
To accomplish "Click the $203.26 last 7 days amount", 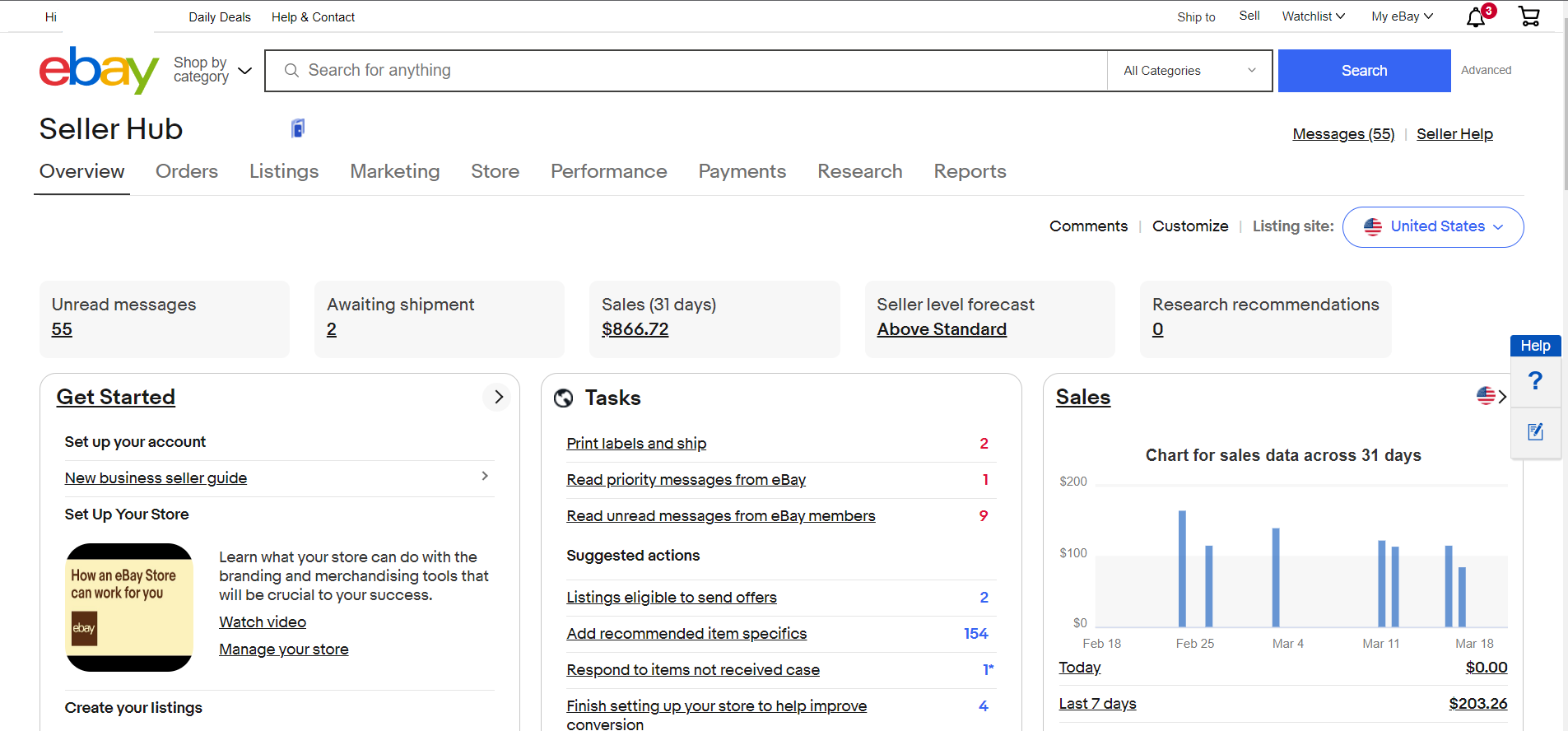I will pyautogui.click(x=1478, y=704).
